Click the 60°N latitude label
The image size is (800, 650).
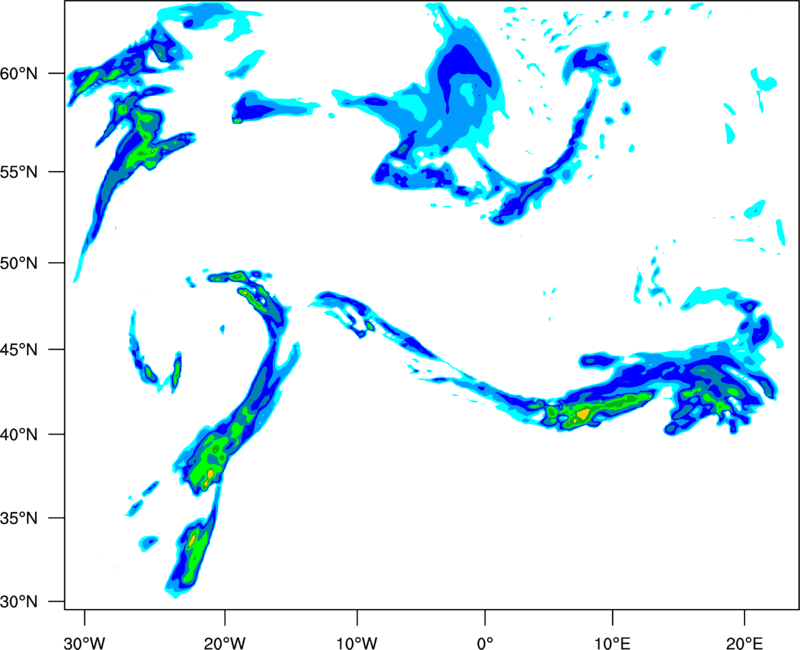[x=19, y=74]
